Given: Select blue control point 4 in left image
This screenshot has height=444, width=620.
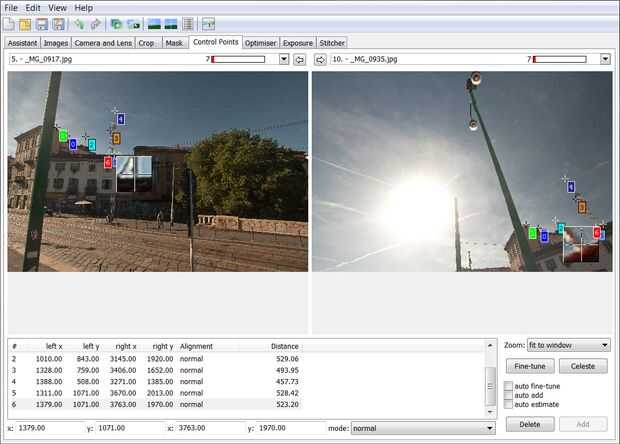Looking at the screenshot, I should point(121,119).
